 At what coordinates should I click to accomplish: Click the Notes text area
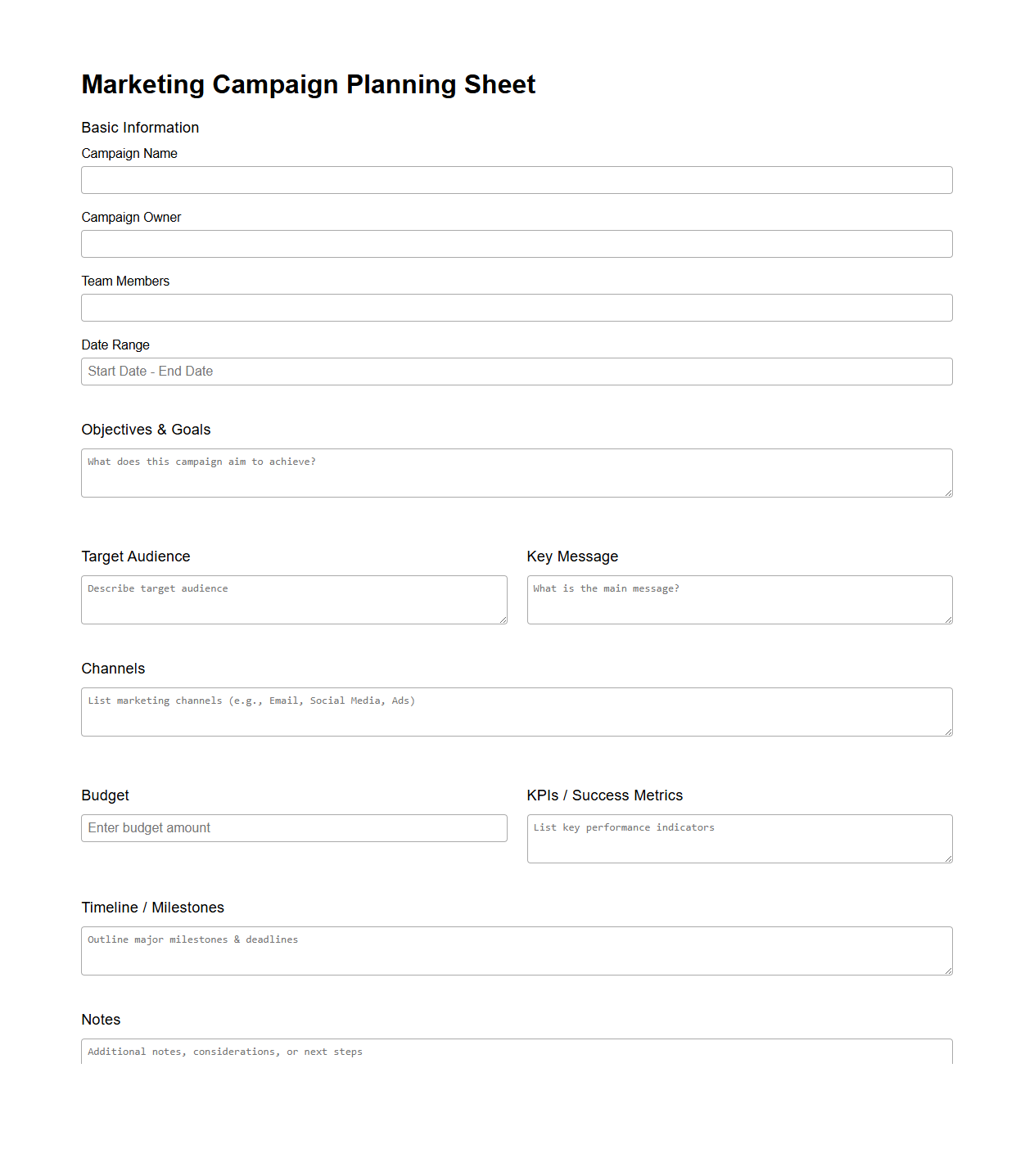tap(516, 1056)
